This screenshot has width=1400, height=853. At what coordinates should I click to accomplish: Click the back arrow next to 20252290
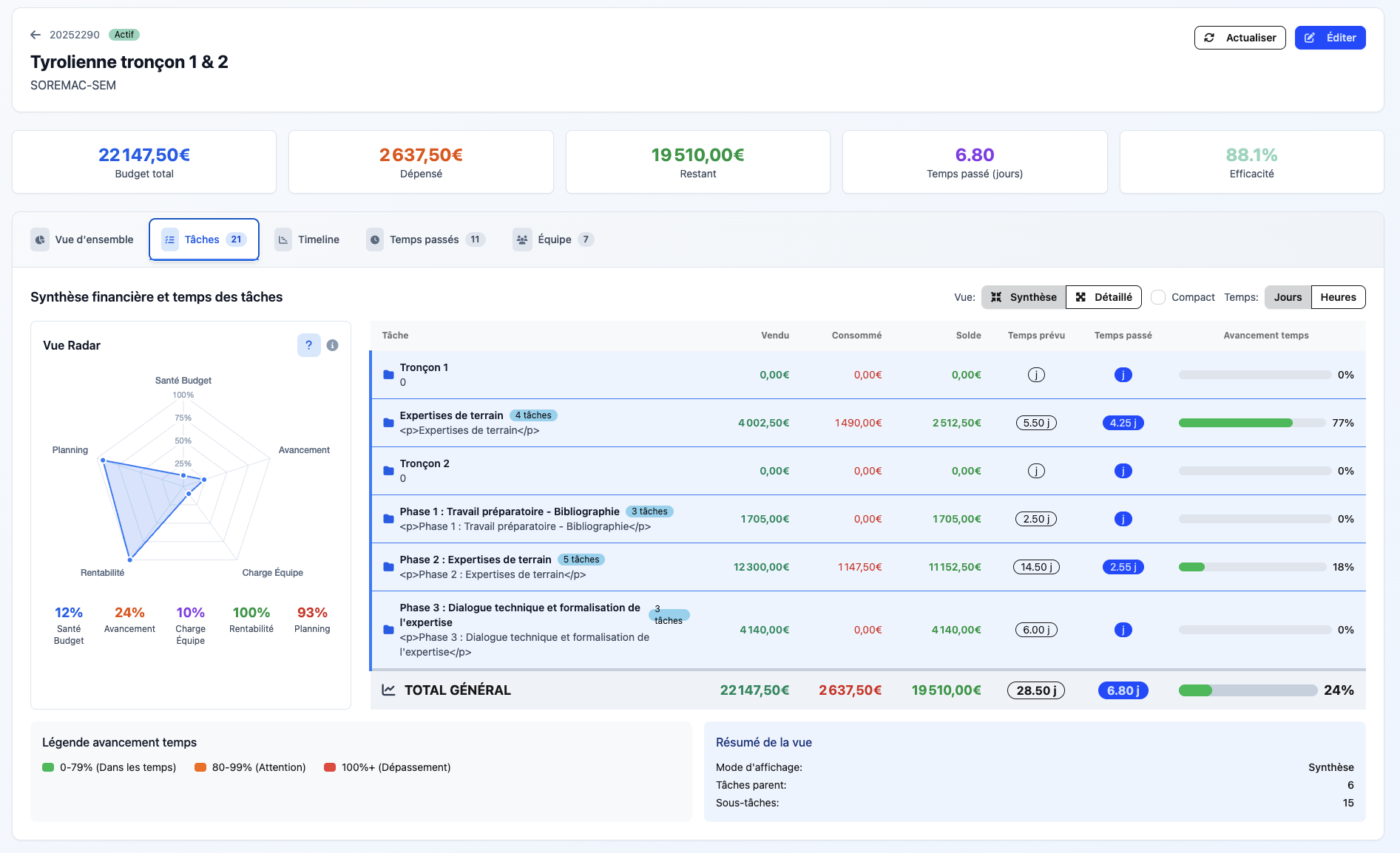pyautogui.click(x=35, y=35)
